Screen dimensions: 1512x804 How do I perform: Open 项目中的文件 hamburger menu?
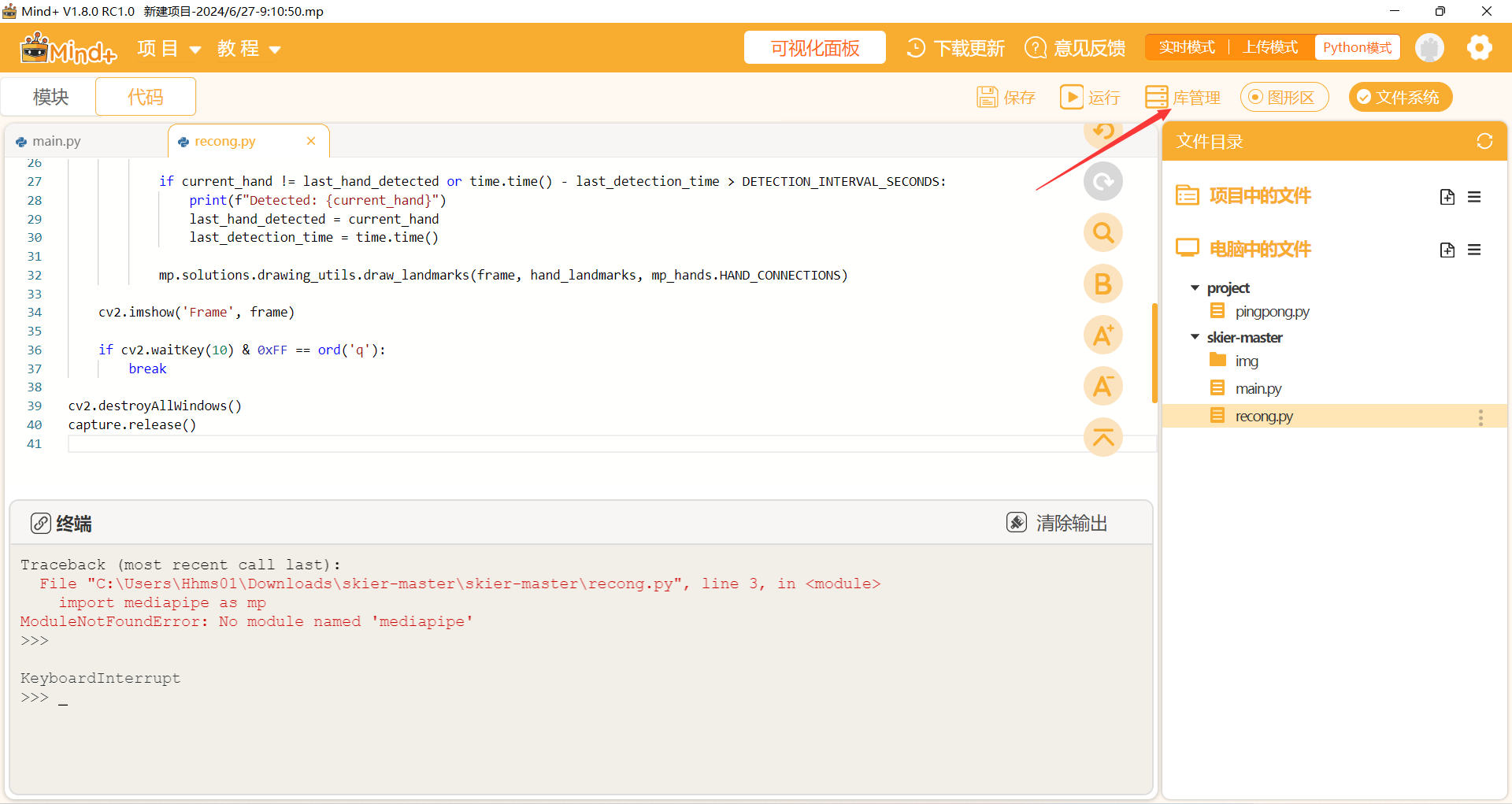click(x=1474, y=197)
